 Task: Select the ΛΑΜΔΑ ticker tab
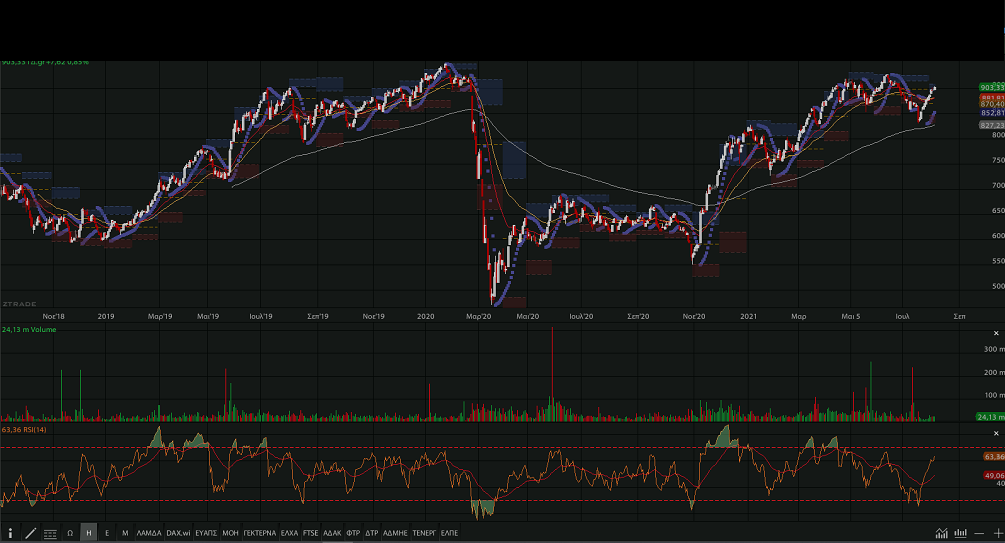tap(148, 534)
